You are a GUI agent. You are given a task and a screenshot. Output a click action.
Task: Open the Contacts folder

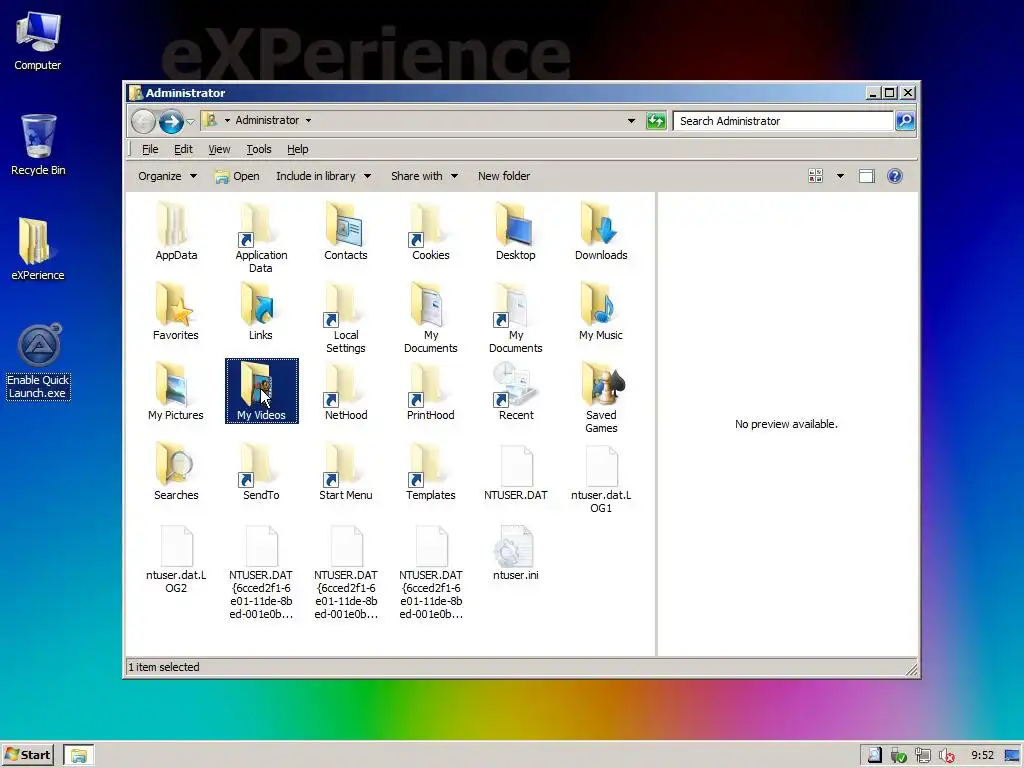345,231
